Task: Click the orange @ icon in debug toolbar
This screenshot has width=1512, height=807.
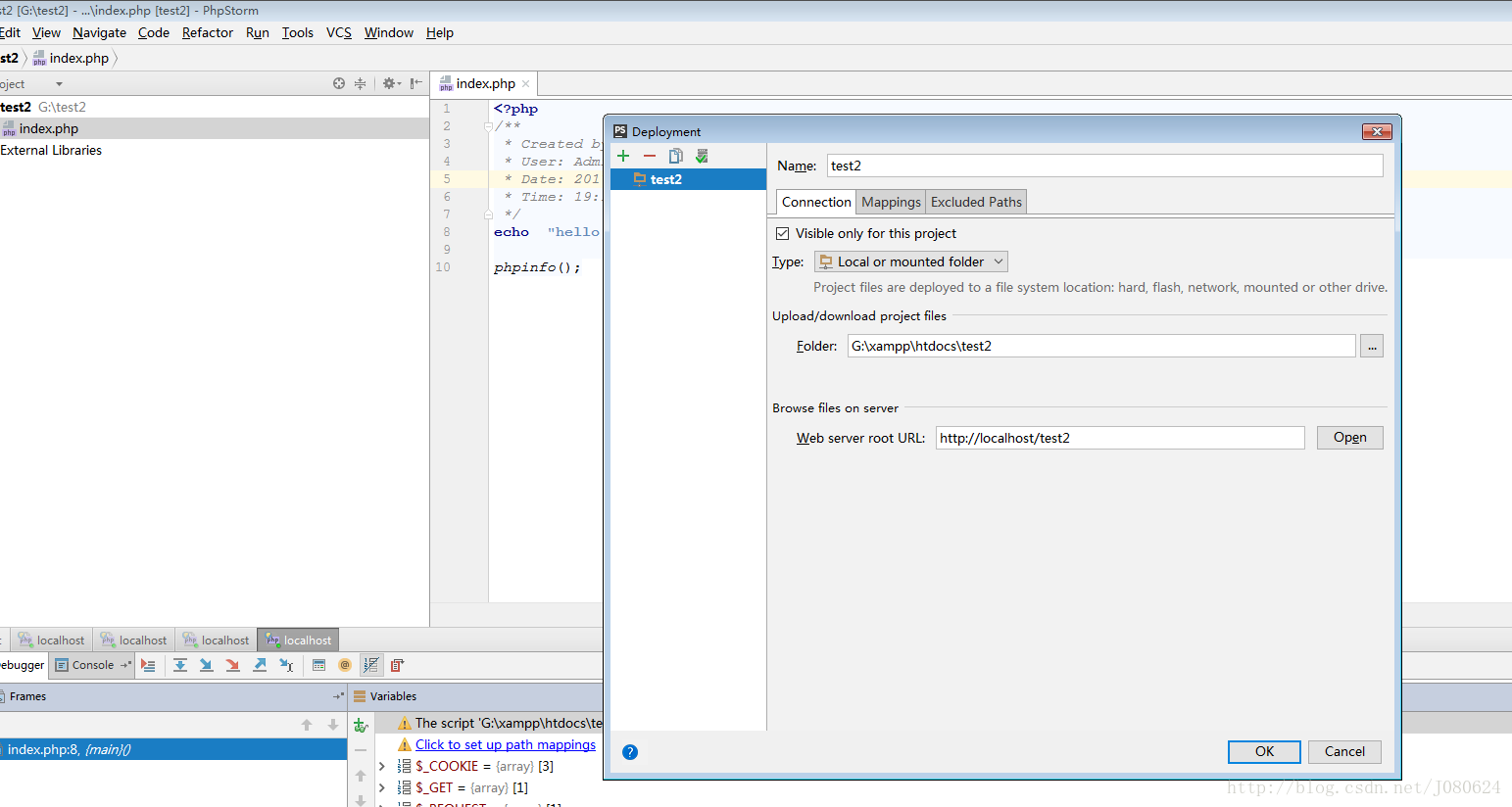Action: [x=345, y=665]
